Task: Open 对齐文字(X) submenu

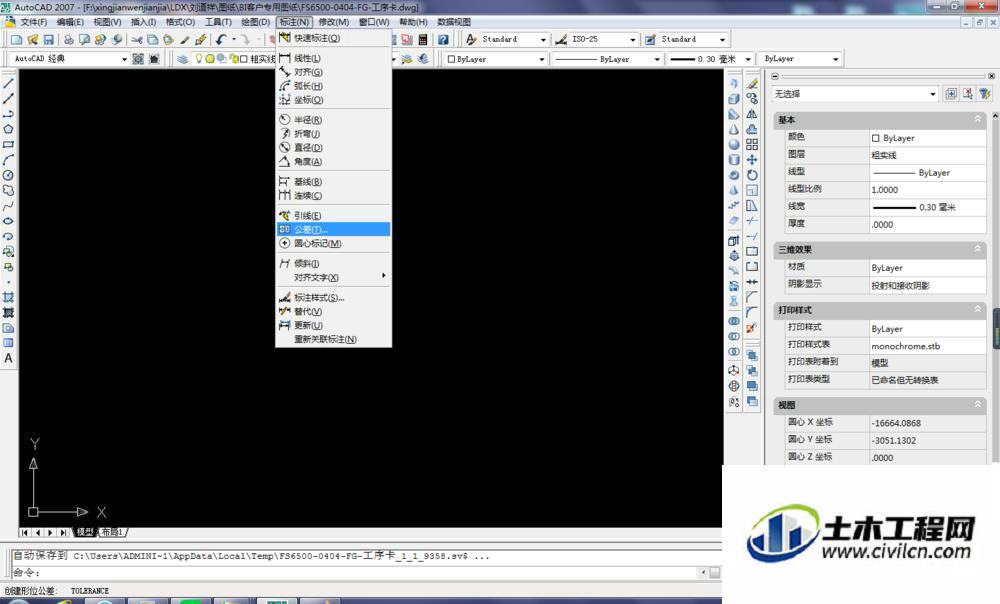Action: [334, 277]
